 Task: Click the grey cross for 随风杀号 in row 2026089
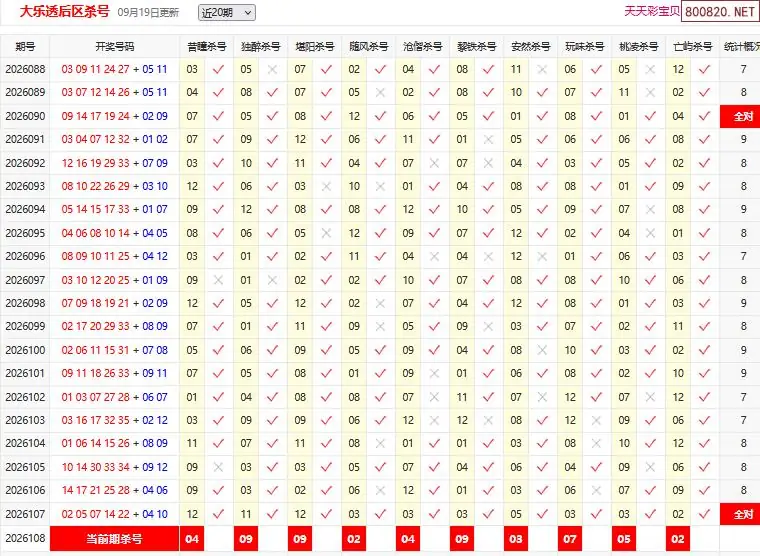[380, 92]
